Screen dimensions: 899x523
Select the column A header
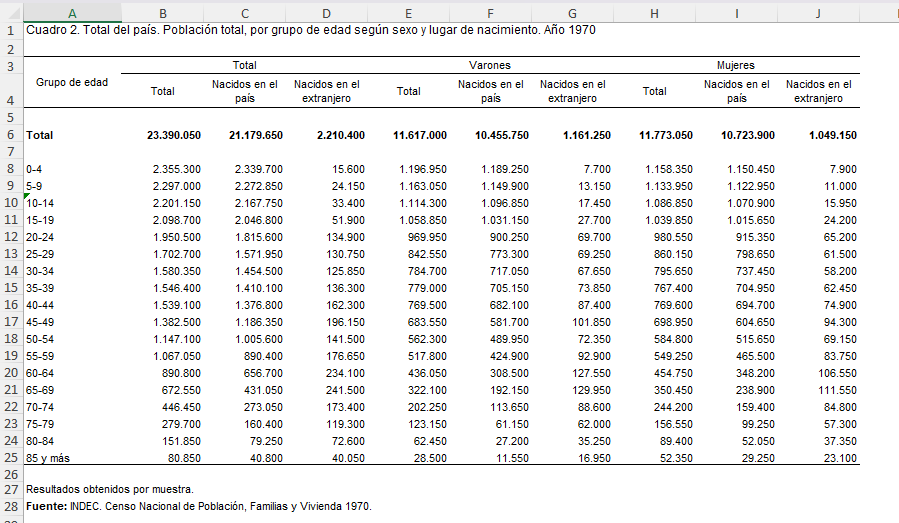(x=72, y=12)
